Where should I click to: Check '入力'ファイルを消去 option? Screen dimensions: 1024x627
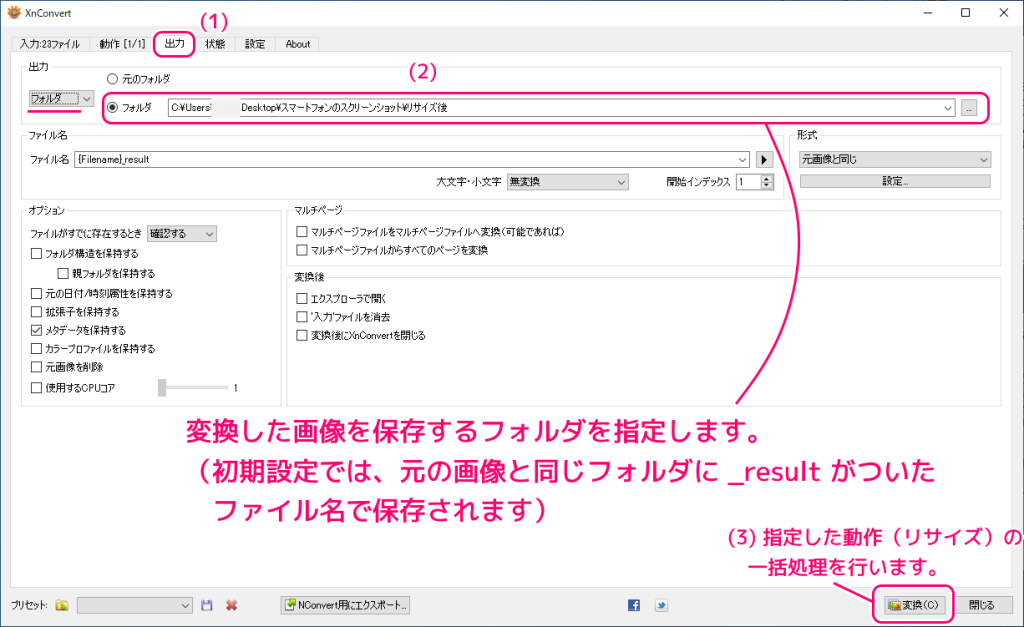[302, 316]
